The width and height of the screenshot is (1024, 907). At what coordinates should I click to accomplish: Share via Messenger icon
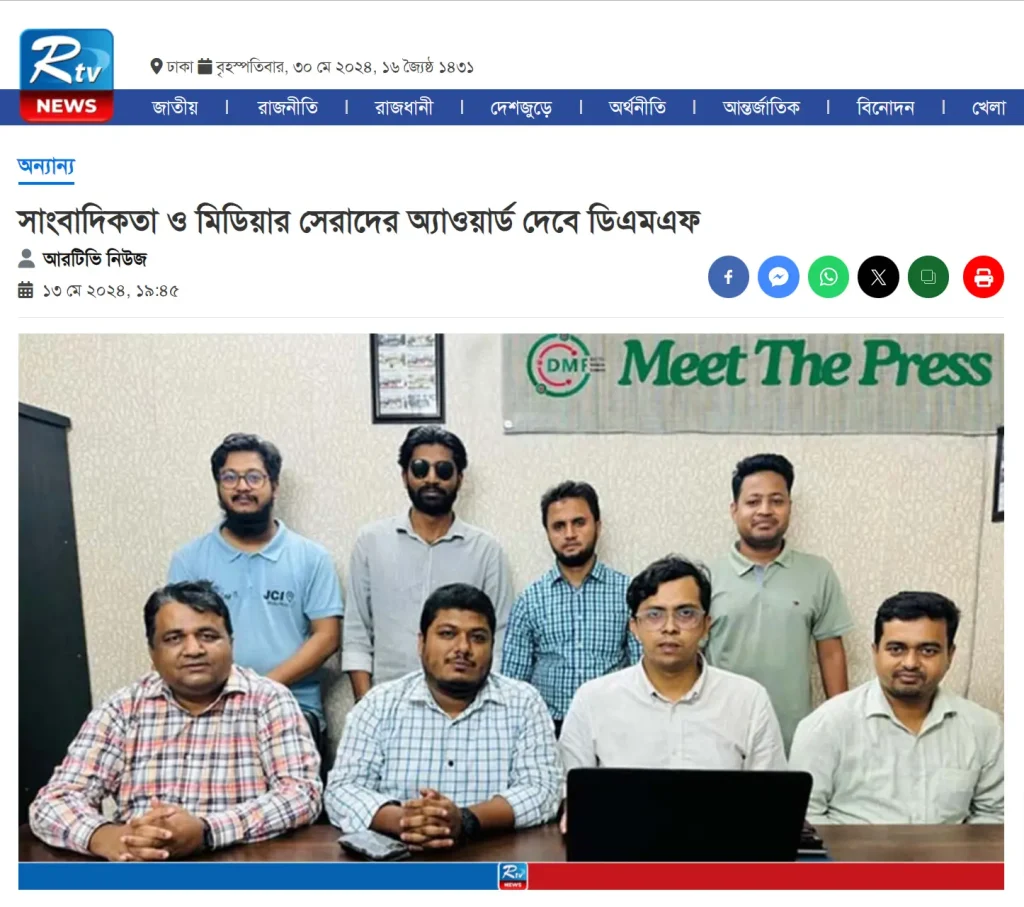coord(778,277)
